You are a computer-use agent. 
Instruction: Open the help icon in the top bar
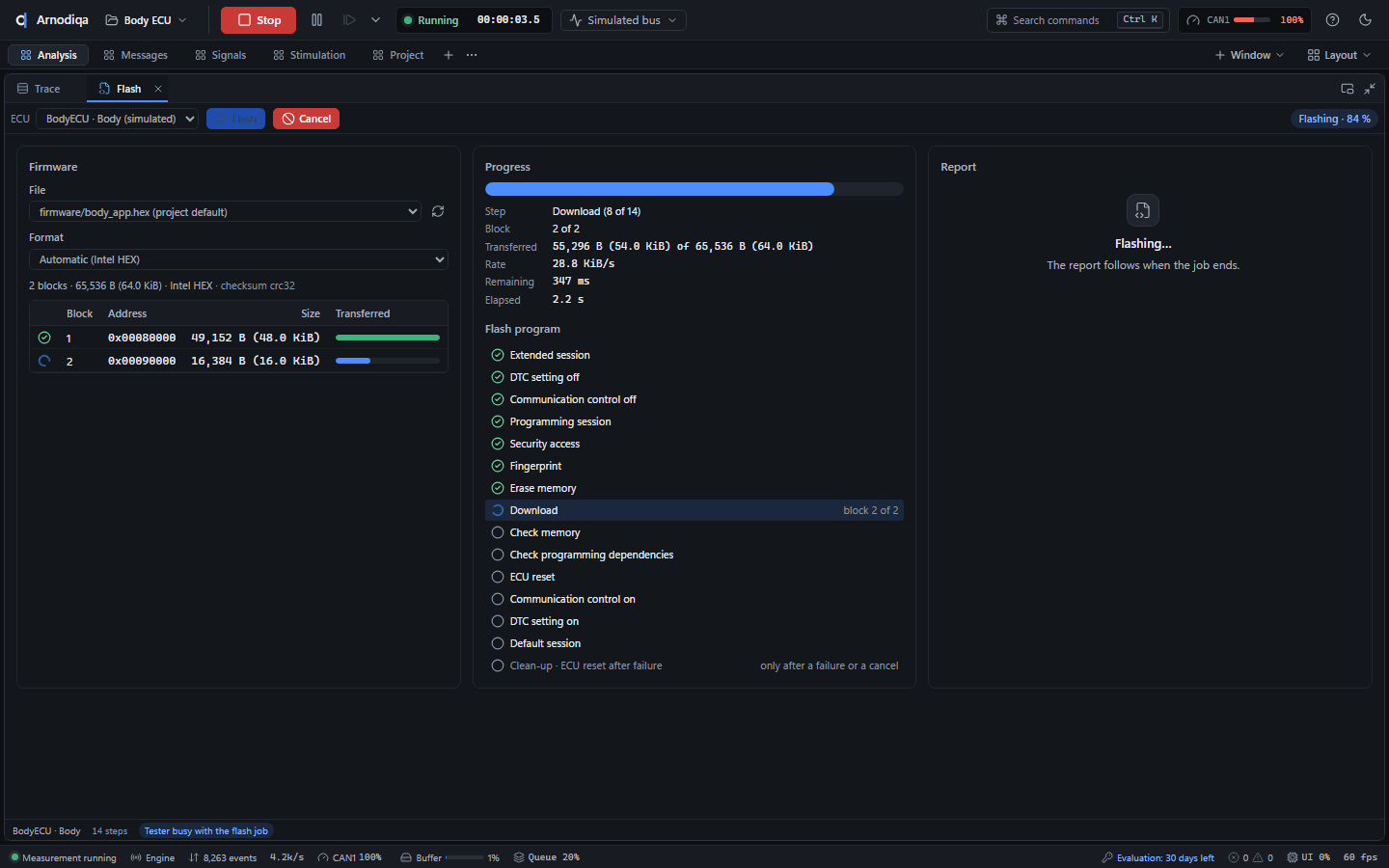point(1332,20)
